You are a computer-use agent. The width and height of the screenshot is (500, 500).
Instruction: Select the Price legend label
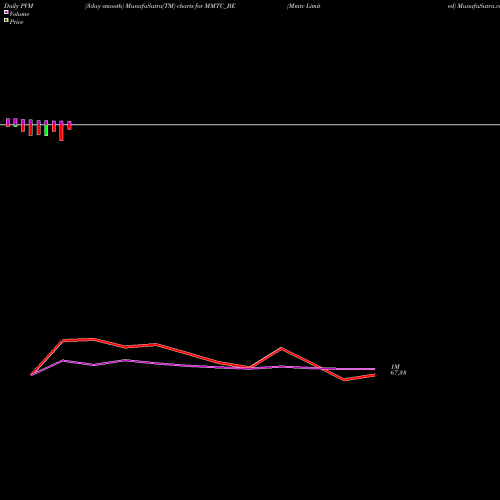(16, 22)
